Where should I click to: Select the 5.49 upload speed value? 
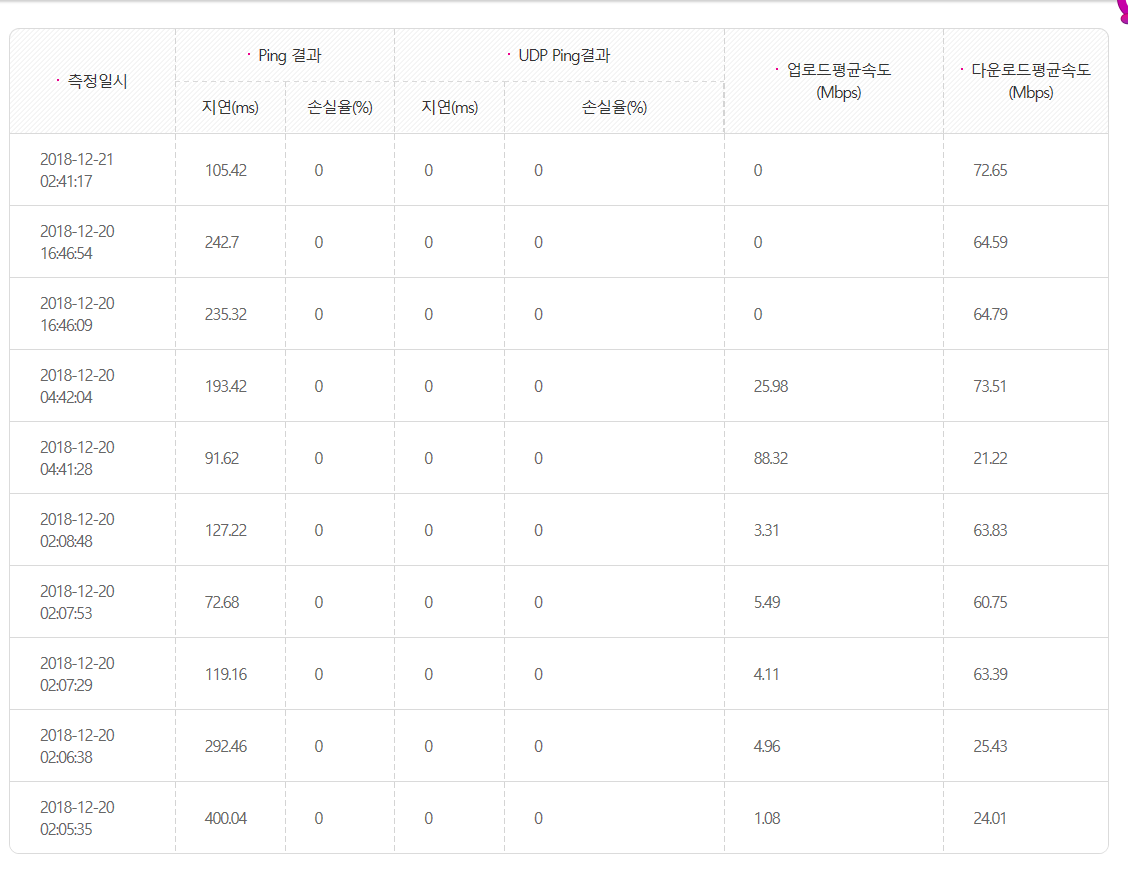[x=767, y=602]
